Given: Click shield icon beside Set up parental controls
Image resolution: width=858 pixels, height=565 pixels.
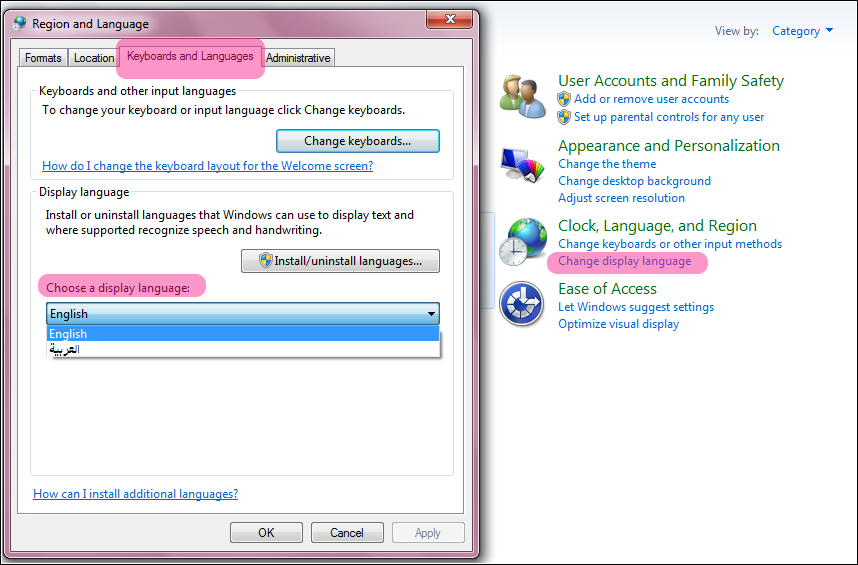Looking at the screenshot, I should [x=564, y=117].
